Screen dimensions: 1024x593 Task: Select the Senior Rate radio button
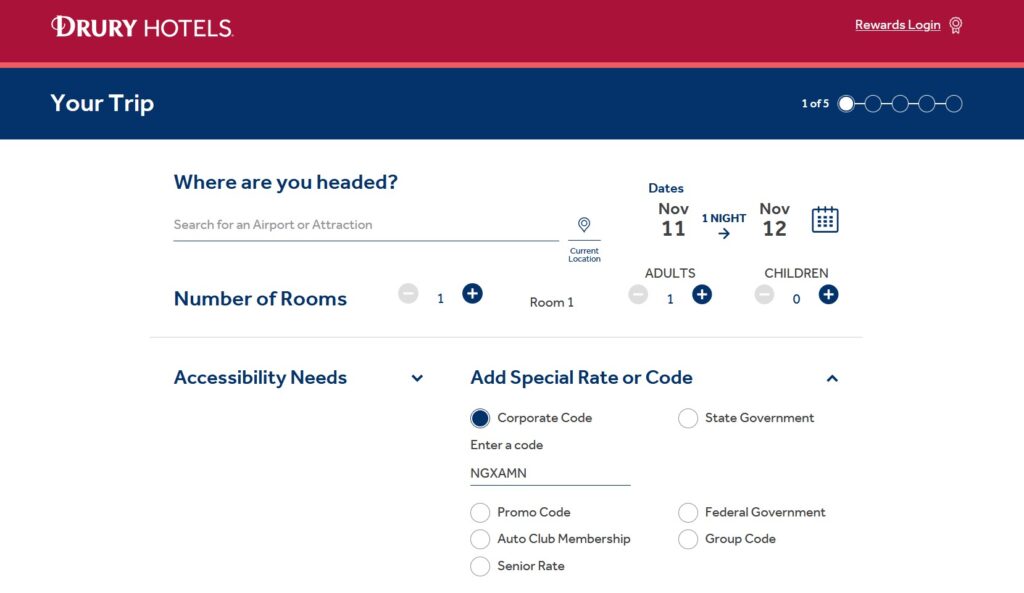pos(480,566)
